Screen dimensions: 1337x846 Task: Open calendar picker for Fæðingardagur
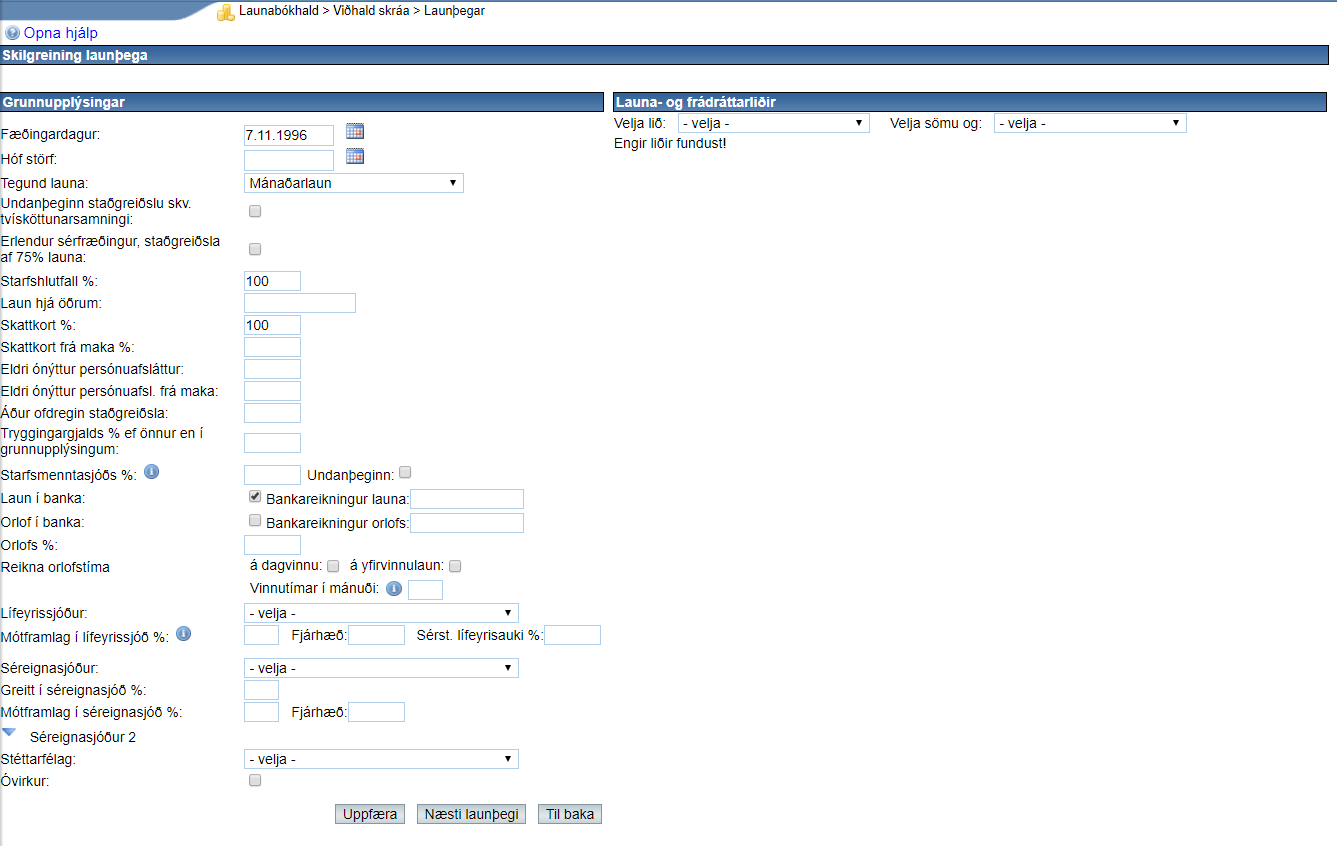pyautogui.click(x=355, y=131)
